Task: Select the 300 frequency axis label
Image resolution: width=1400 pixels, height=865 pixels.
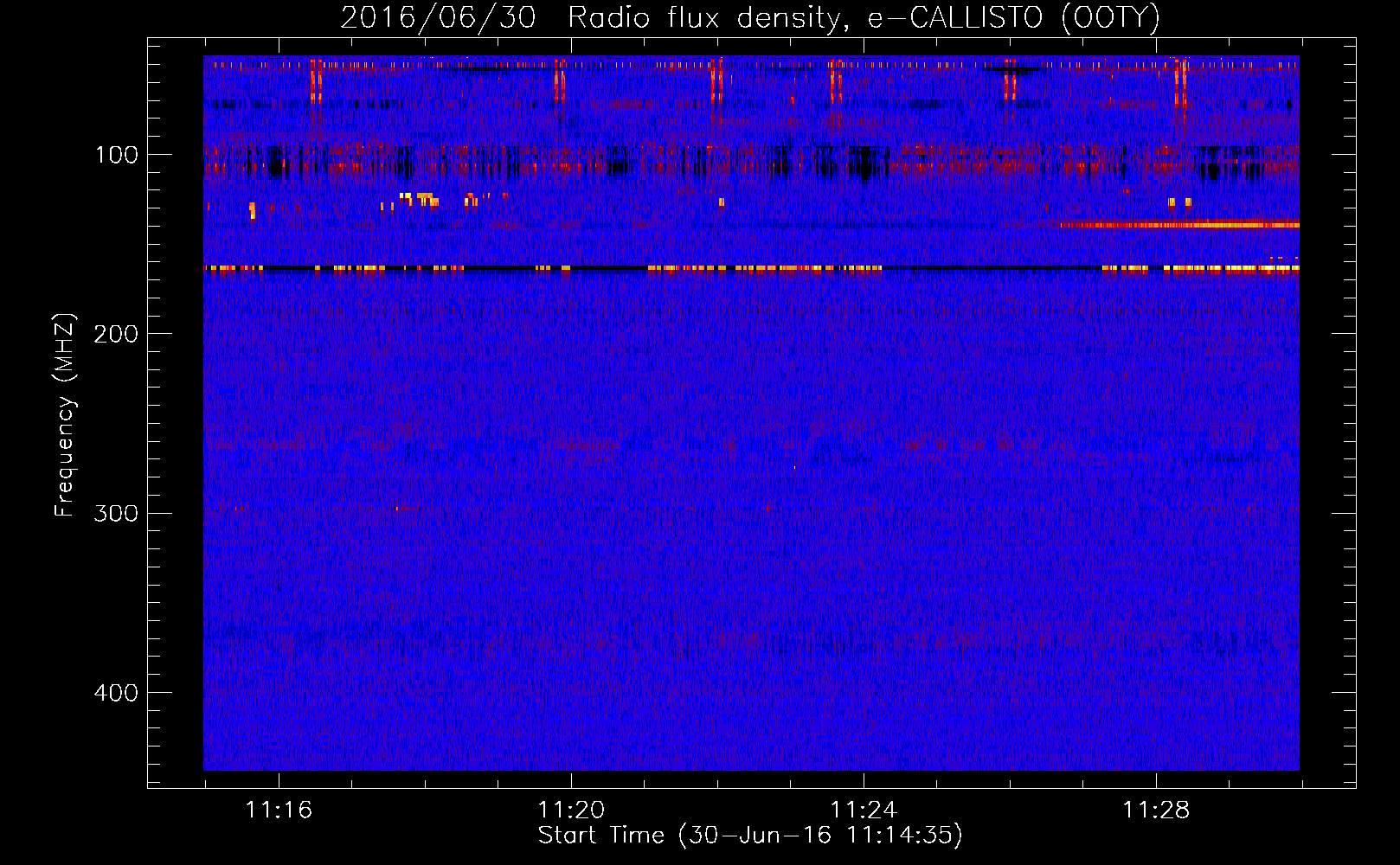Action: click(x=115, y=514)
